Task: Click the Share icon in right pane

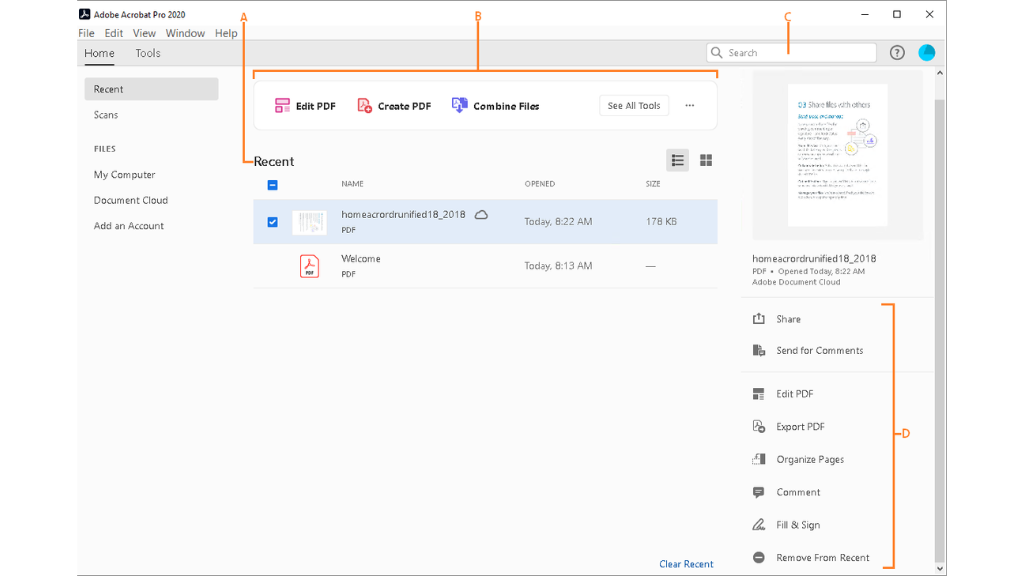Action: 758,319
